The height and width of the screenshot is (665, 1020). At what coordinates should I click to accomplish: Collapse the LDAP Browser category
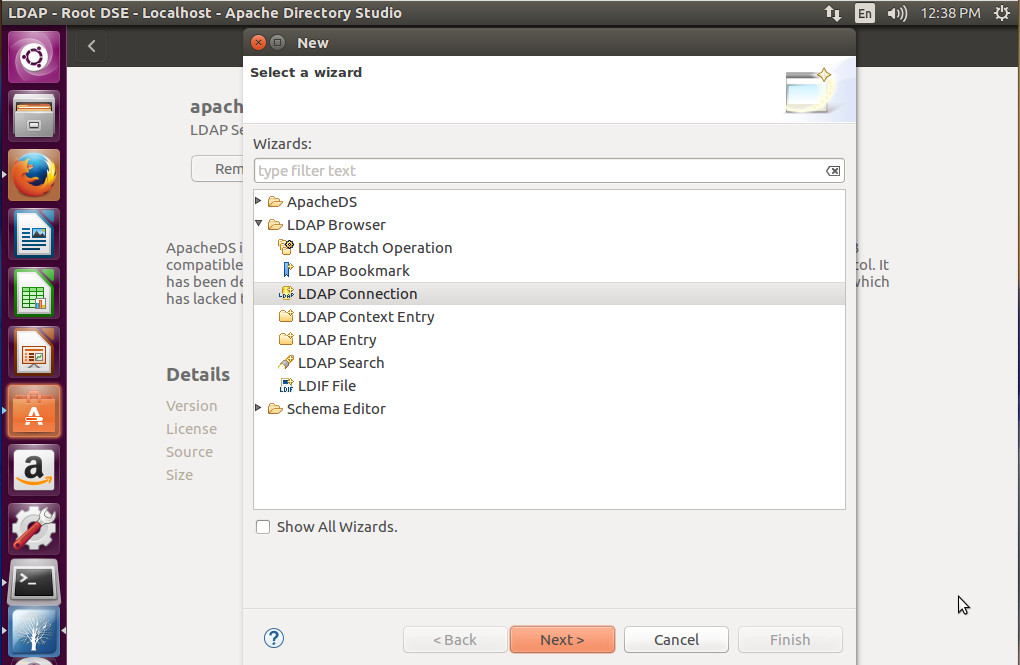click(x=258, y=224)
